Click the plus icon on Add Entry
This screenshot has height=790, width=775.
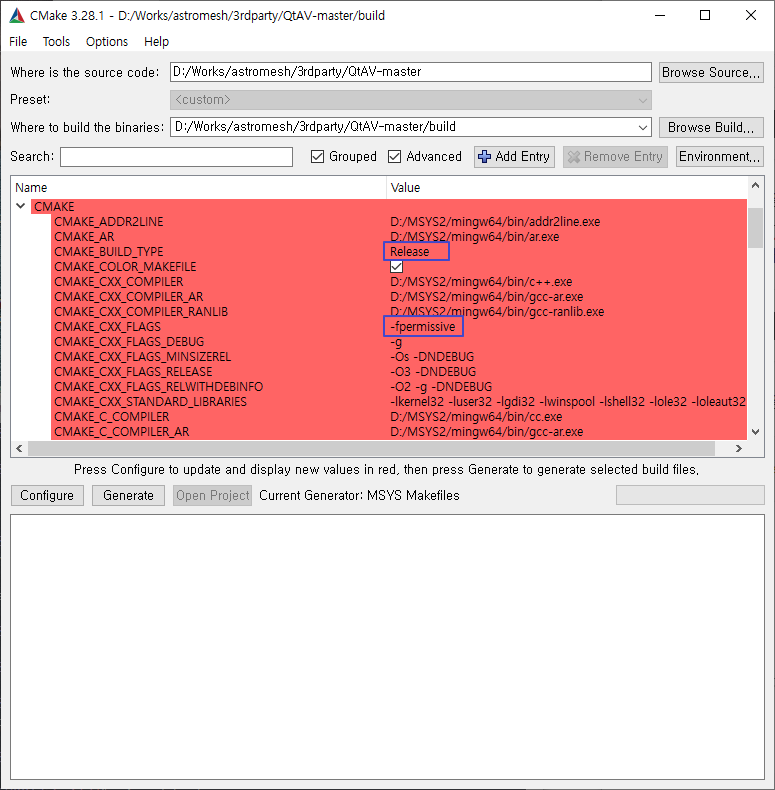(484, 157)
